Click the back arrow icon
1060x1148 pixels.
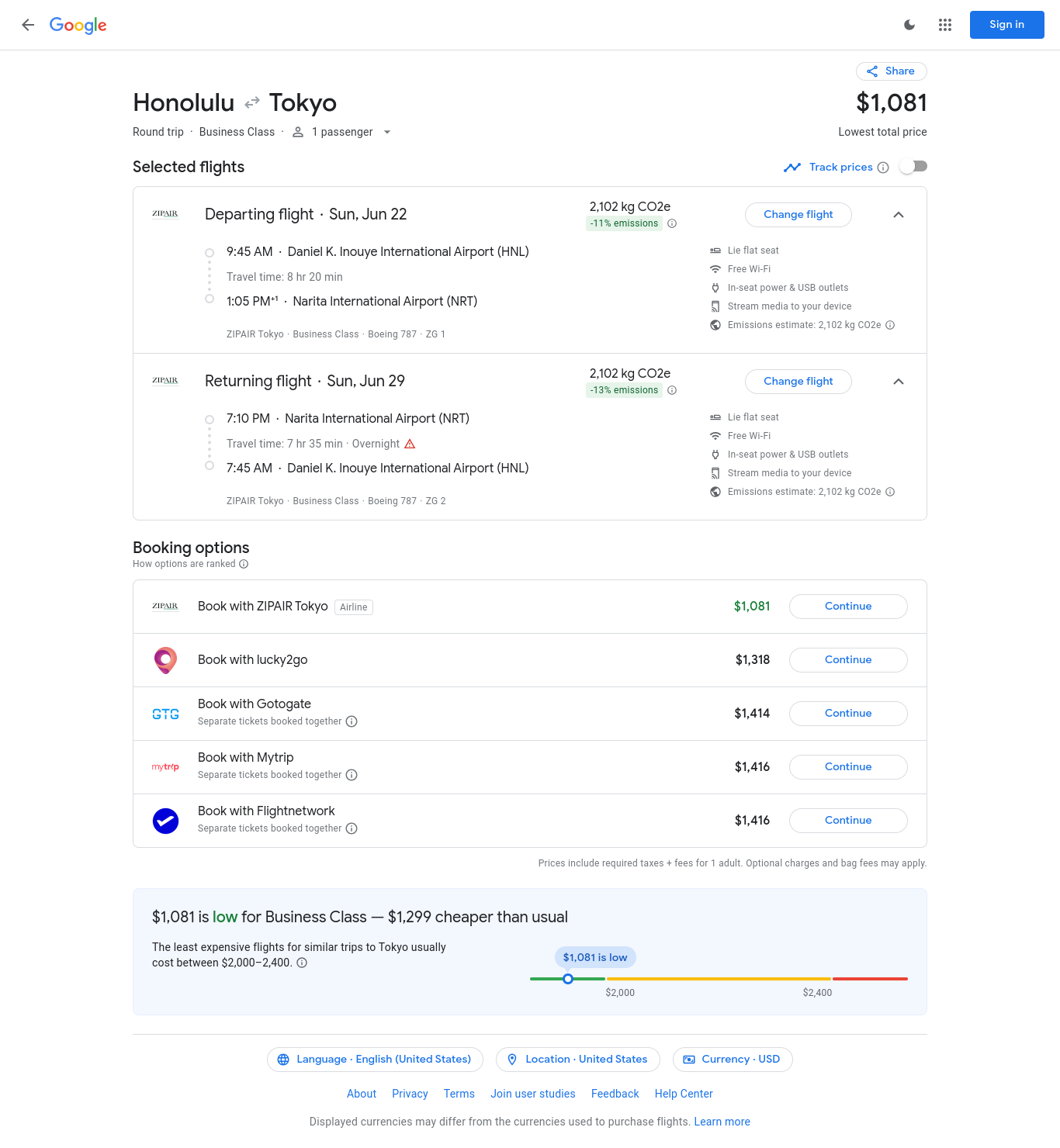28,25
